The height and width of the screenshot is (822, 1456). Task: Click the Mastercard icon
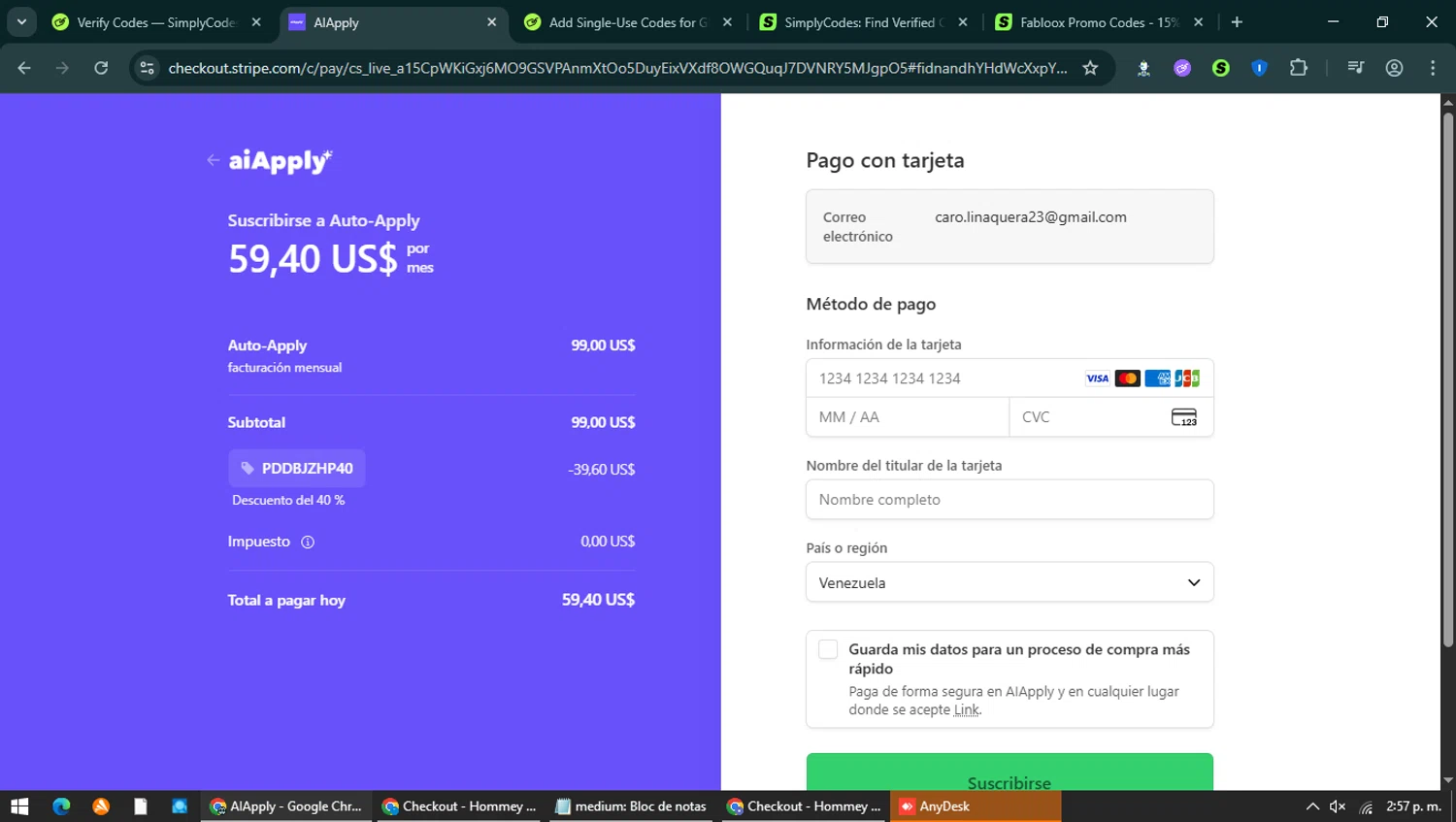(1127, 378)
